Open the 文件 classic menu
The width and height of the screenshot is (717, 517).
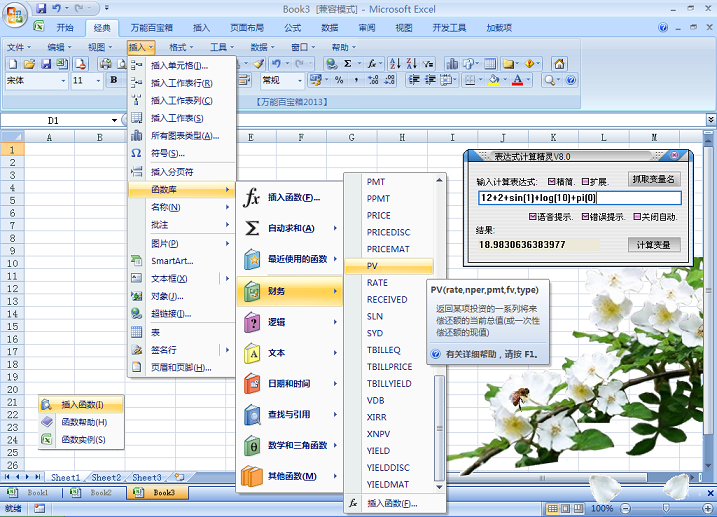[x=19, y=47]
